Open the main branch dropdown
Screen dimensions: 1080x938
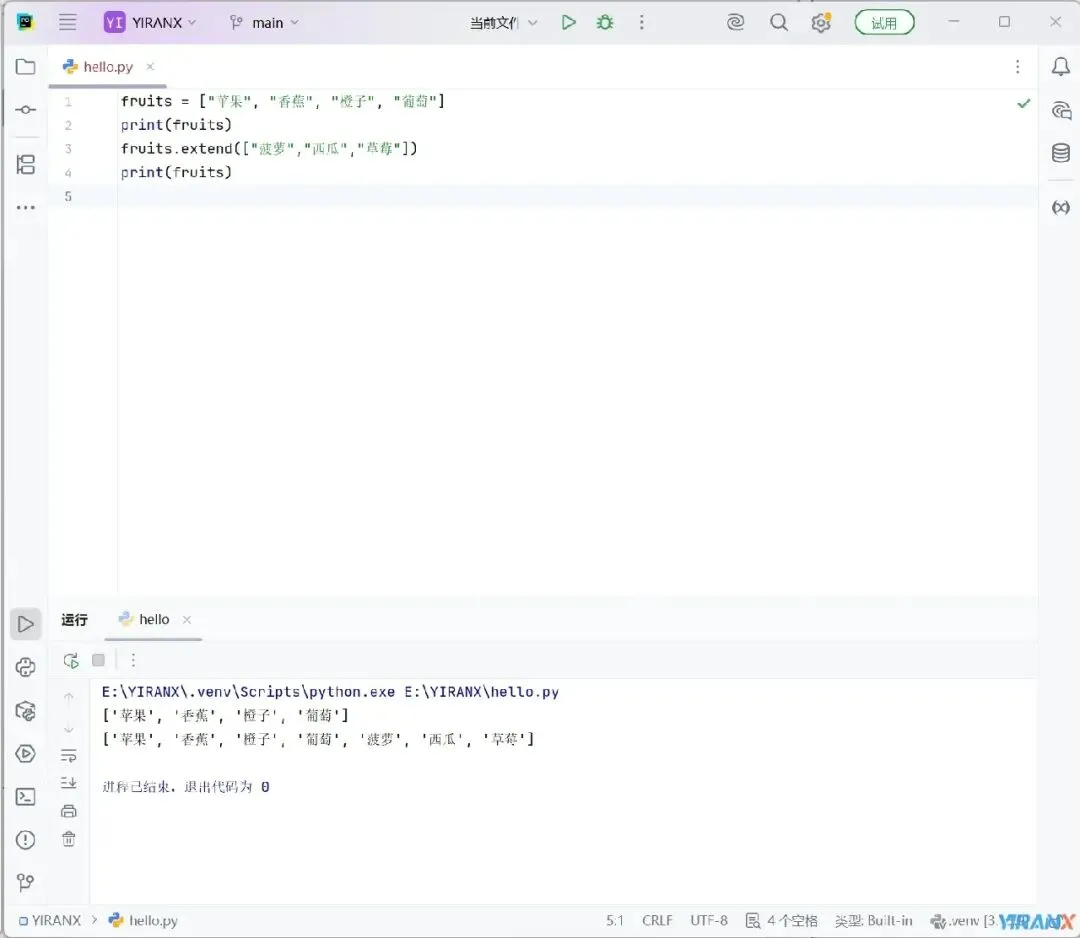click(264, 23)
